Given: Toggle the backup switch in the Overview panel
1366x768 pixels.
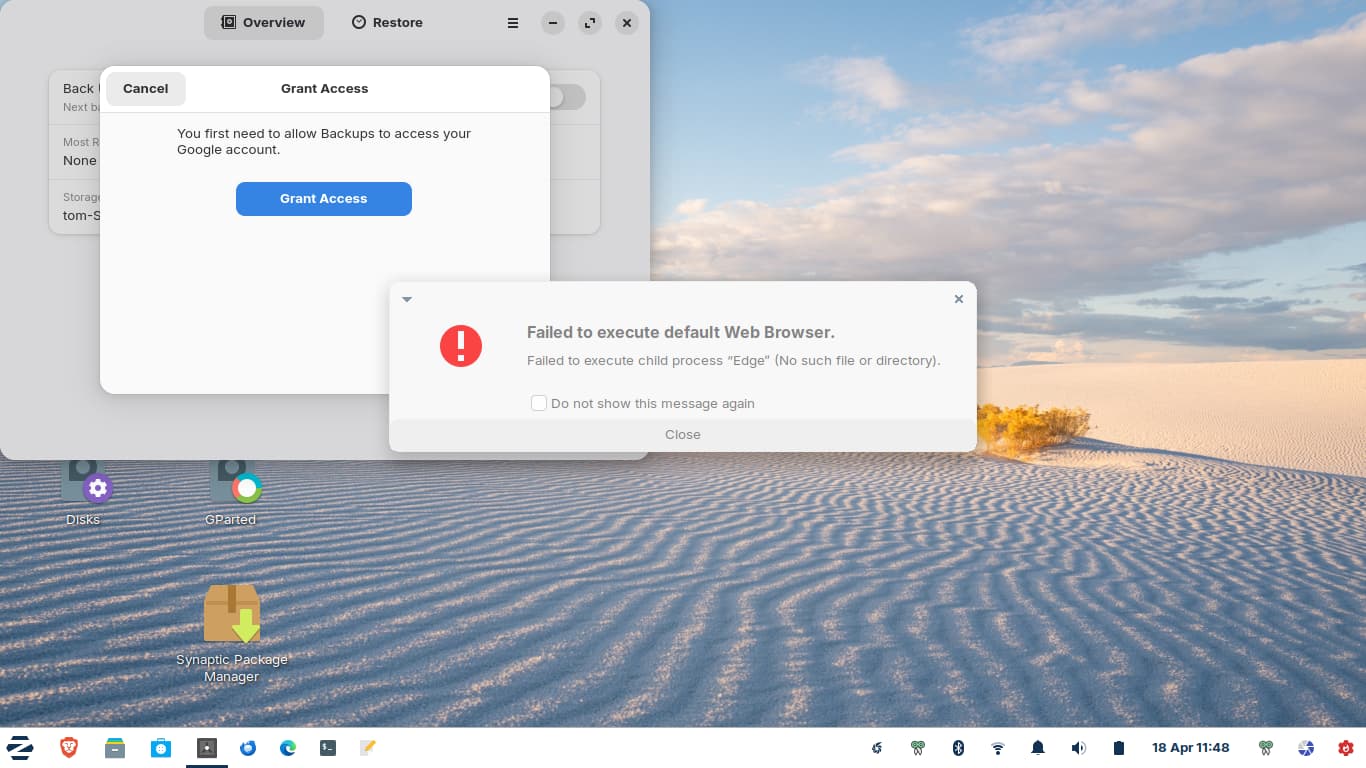Looking at the screenshot, I should 563,97.
